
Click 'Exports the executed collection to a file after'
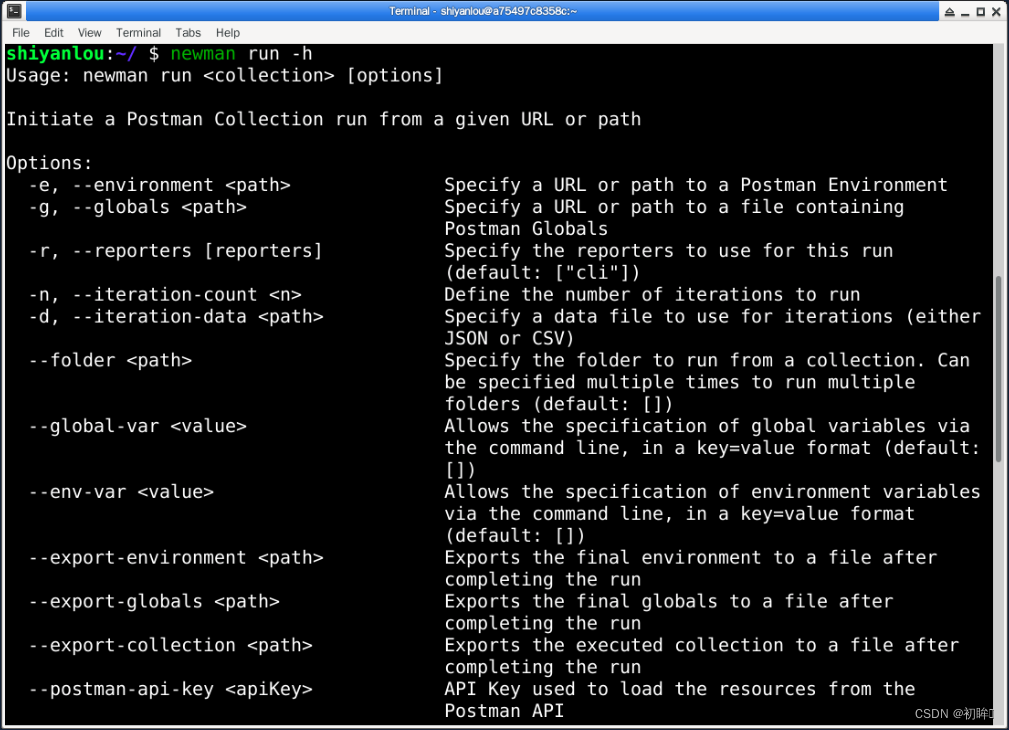point(701,645)
